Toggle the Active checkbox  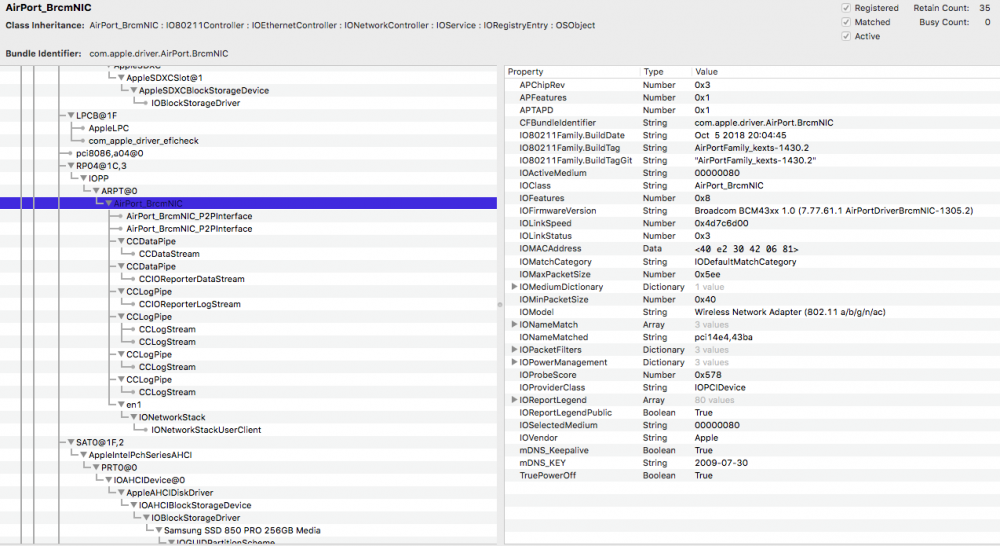coord(846,36)
